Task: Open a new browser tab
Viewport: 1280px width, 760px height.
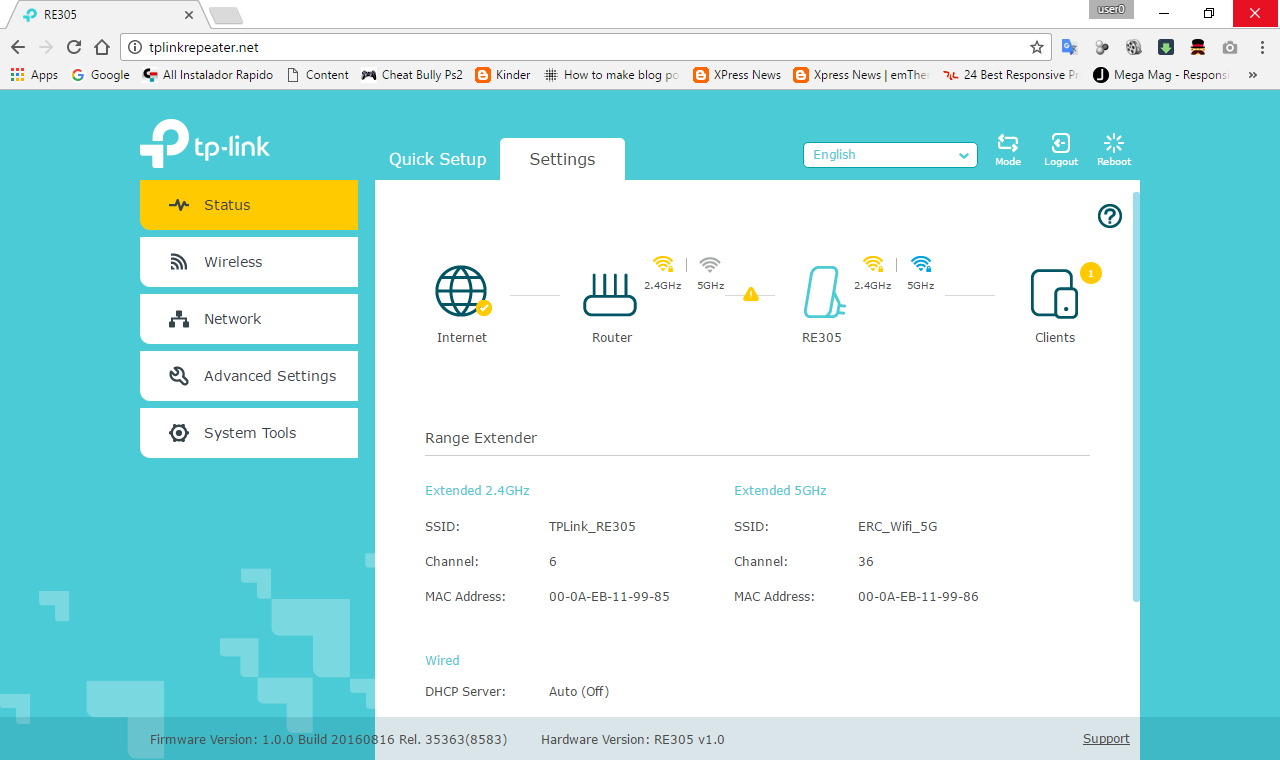Action: click(x=225, y=15)
